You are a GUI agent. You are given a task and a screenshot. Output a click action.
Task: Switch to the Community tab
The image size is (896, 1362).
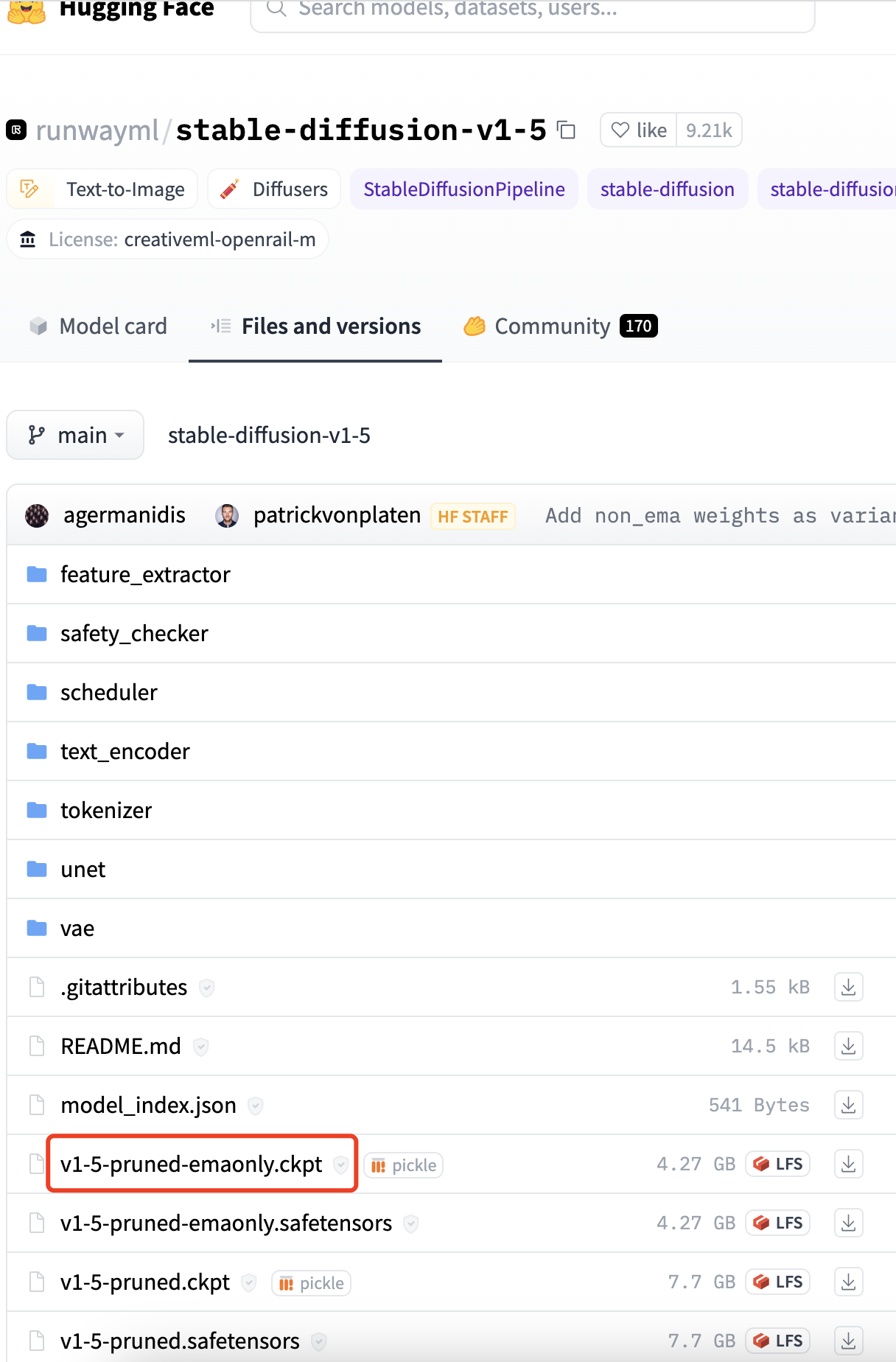(x=560, y=326)
